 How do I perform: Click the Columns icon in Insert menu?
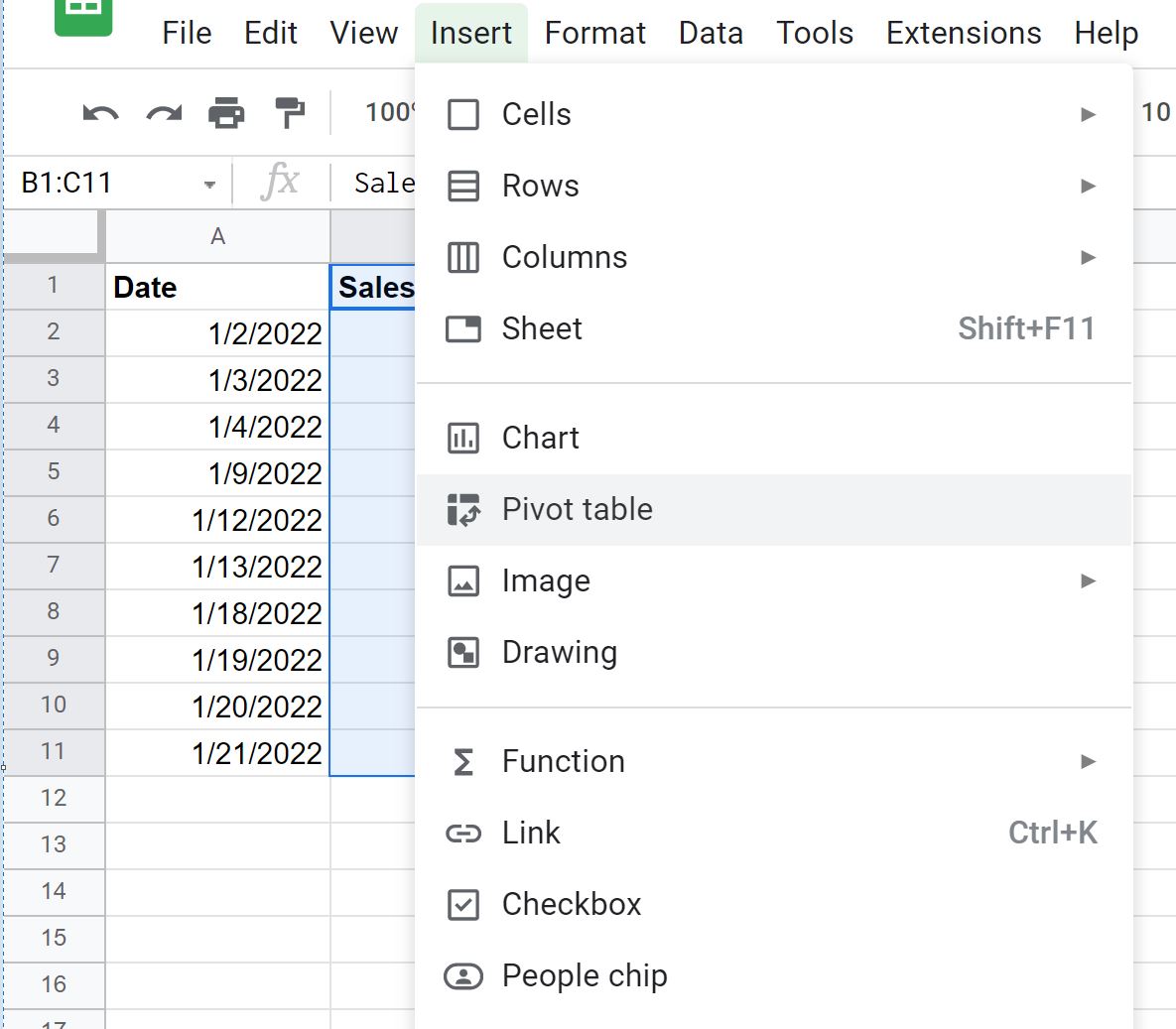(462, 257)
